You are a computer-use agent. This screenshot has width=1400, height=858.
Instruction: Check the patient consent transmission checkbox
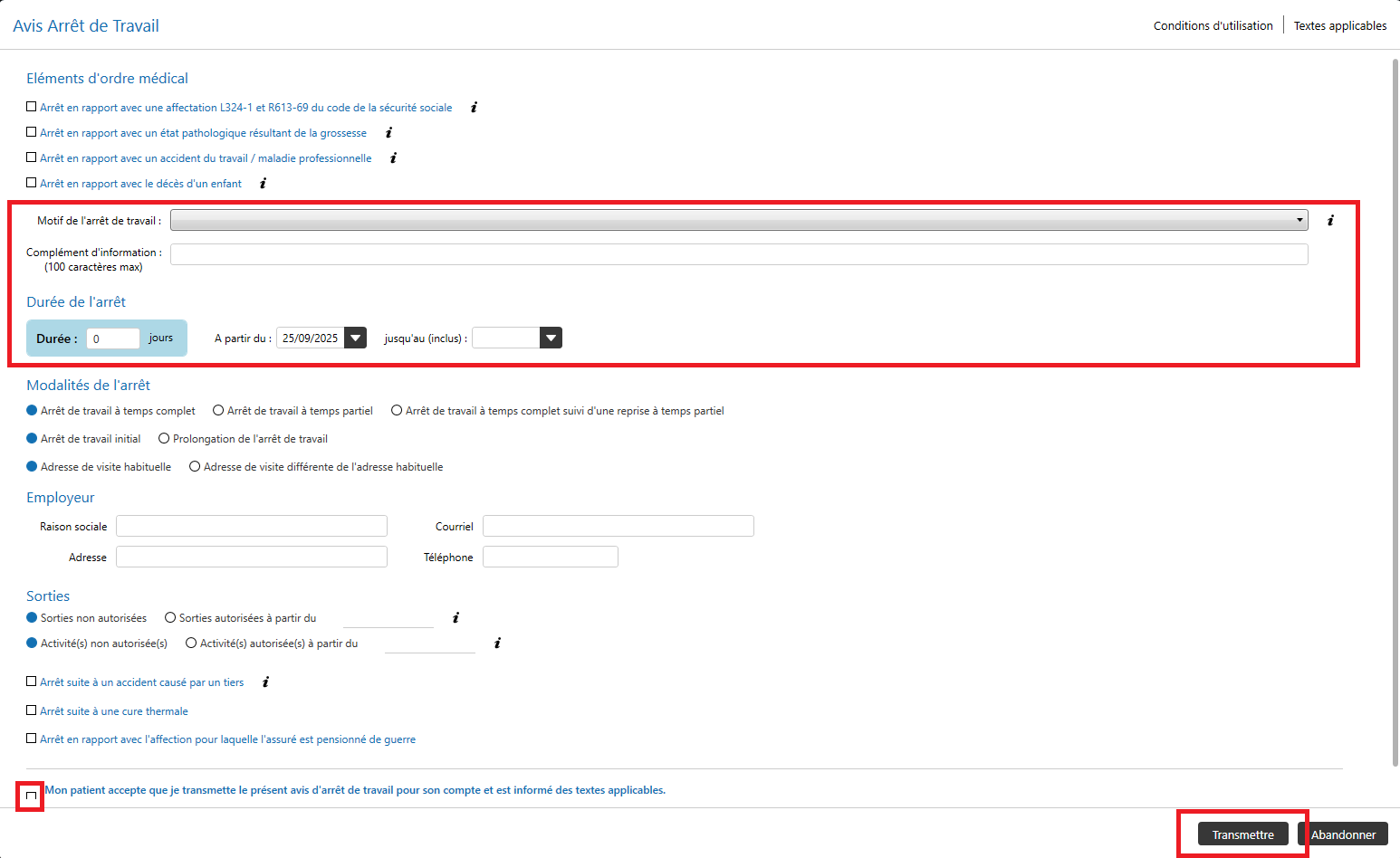click(31, 796)
